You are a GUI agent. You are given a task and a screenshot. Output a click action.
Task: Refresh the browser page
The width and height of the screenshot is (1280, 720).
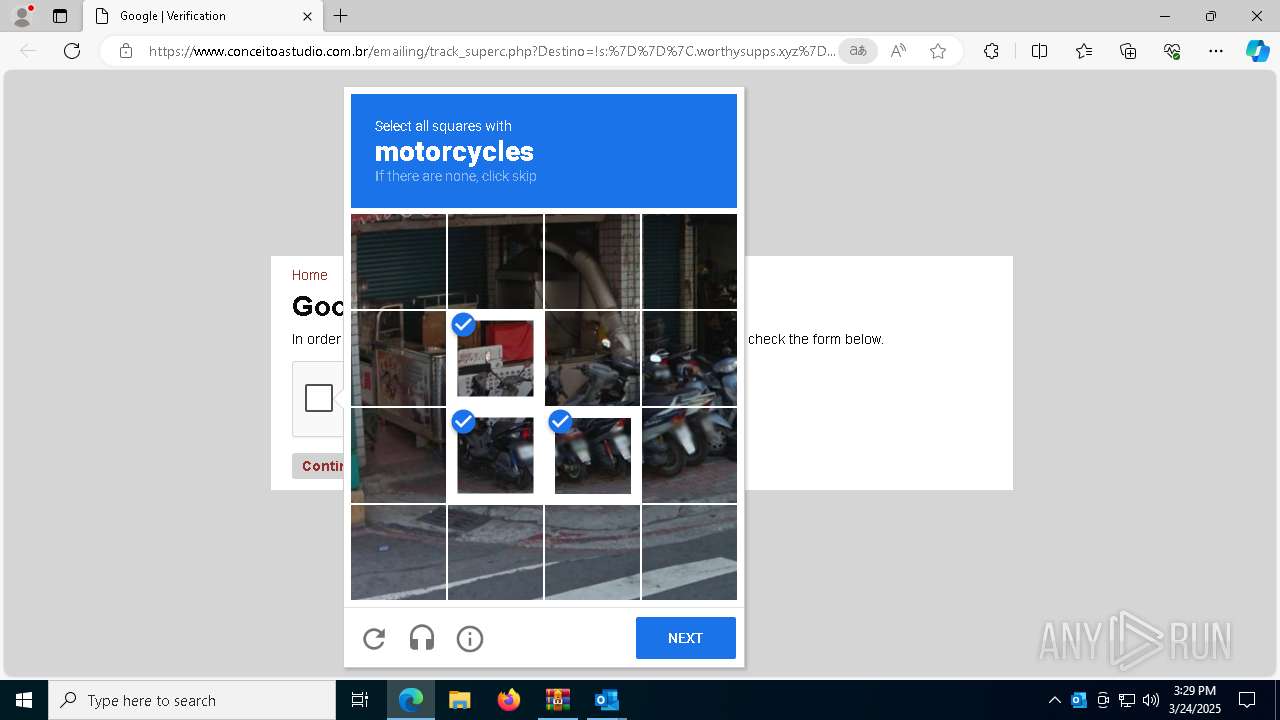pyautogui.click(x=72, y=51)
